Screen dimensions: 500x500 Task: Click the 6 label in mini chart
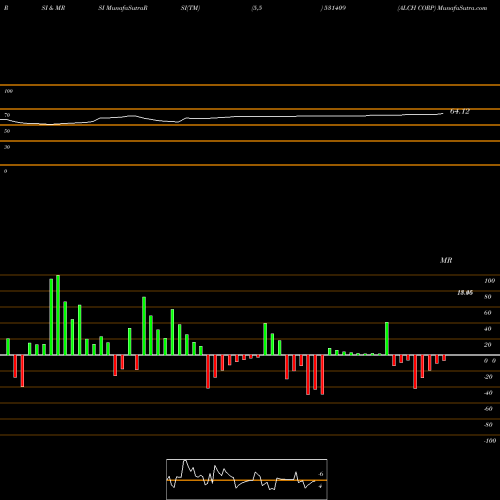[x=321, y=474]
